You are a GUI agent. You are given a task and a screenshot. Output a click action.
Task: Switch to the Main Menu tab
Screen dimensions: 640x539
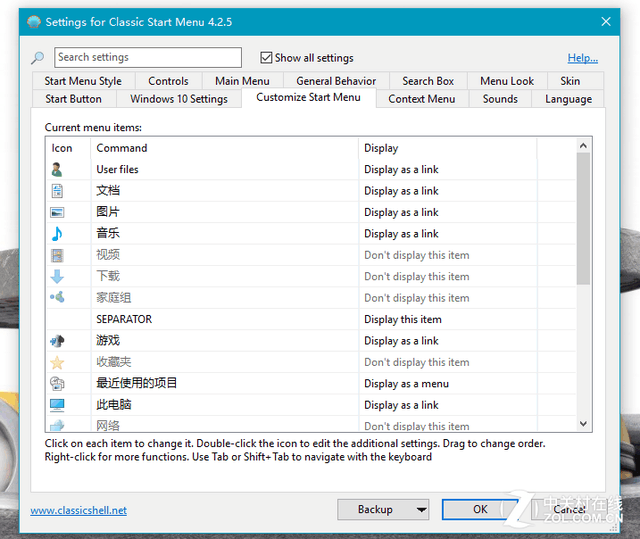[242, 81]
